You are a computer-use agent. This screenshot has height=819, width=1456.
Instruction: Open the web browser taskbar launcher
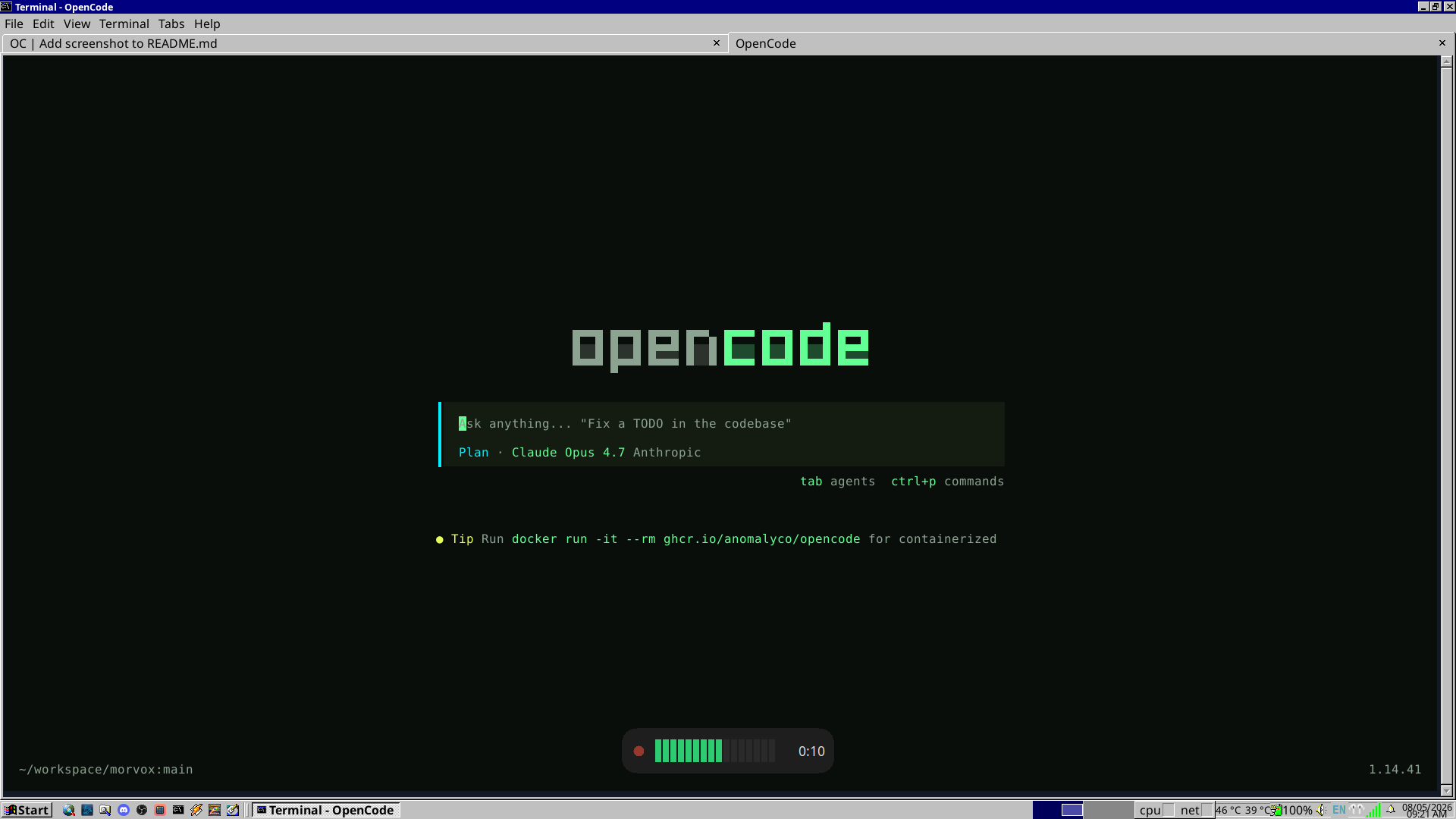click(69, 810)
